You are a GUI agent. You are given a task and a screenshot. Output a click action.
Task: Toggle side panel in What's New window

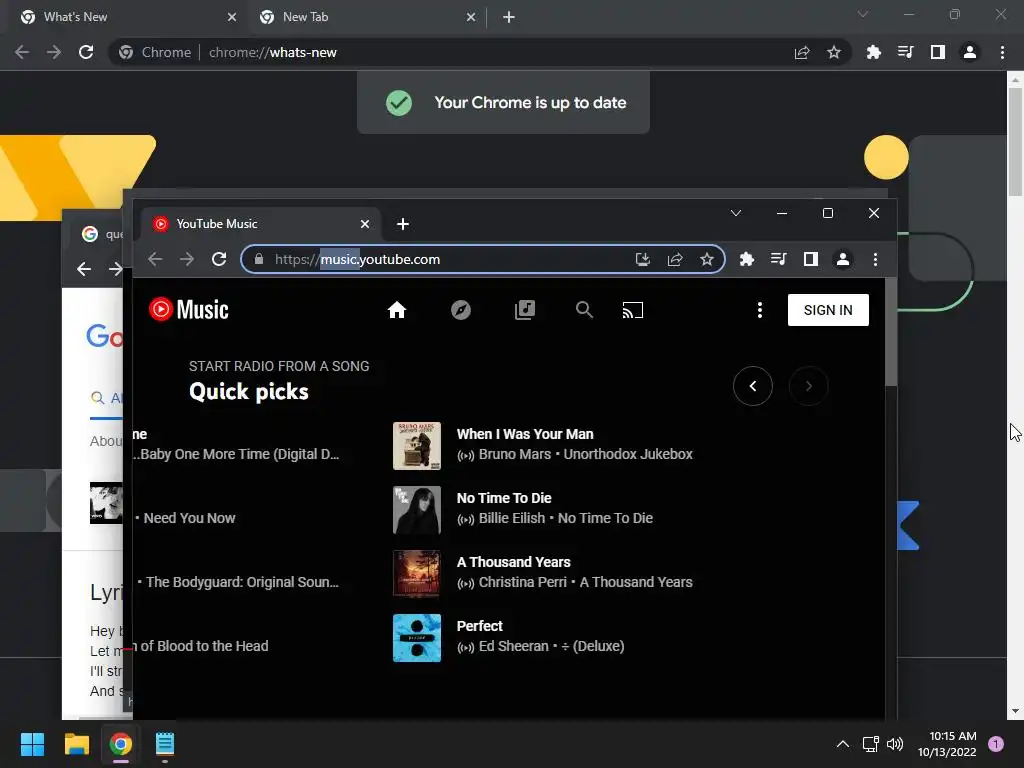tap(937, 52)
